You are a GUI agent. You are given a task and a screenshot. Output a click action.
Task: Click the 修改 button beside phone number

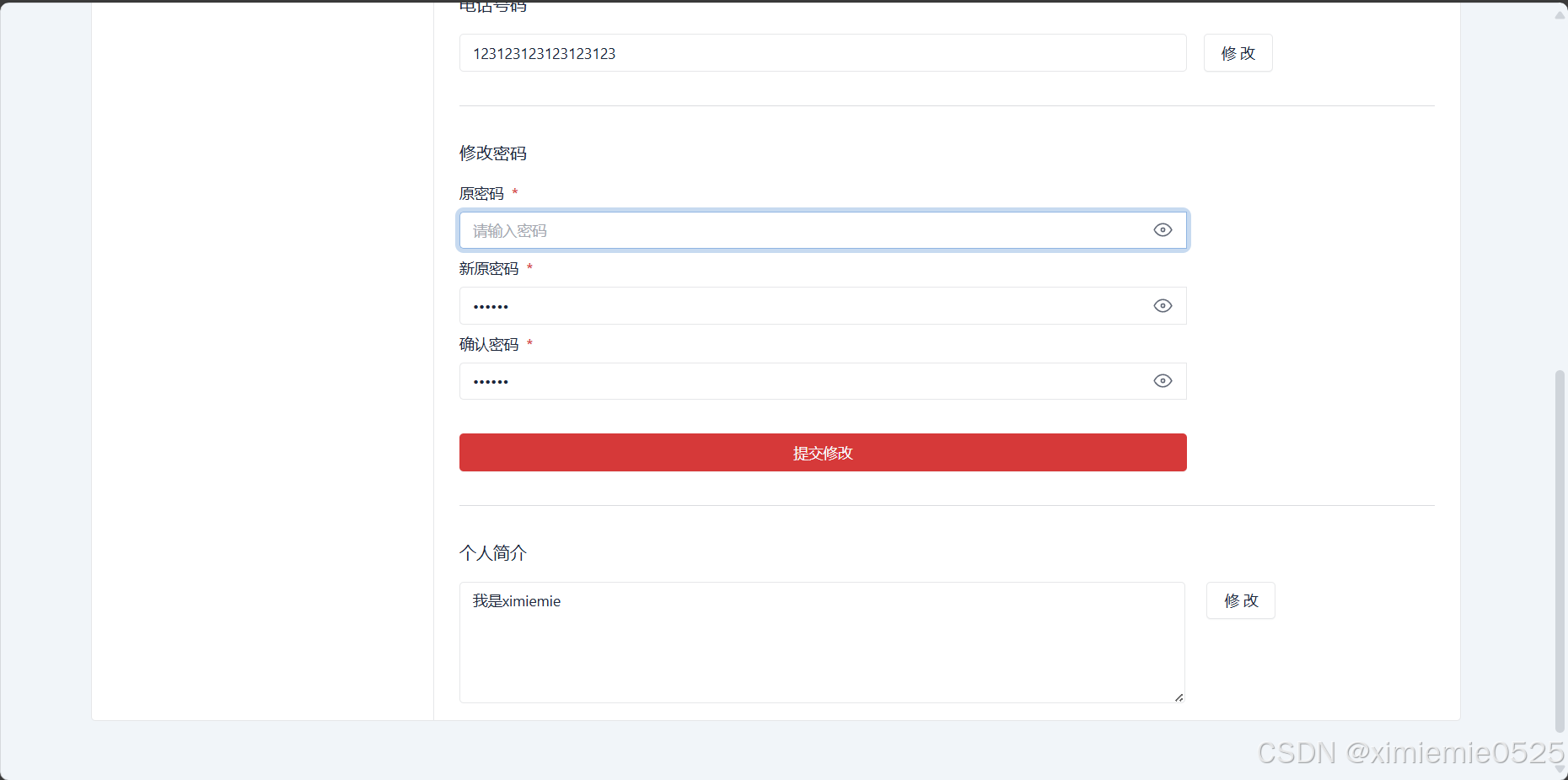tap(1238, 53)
